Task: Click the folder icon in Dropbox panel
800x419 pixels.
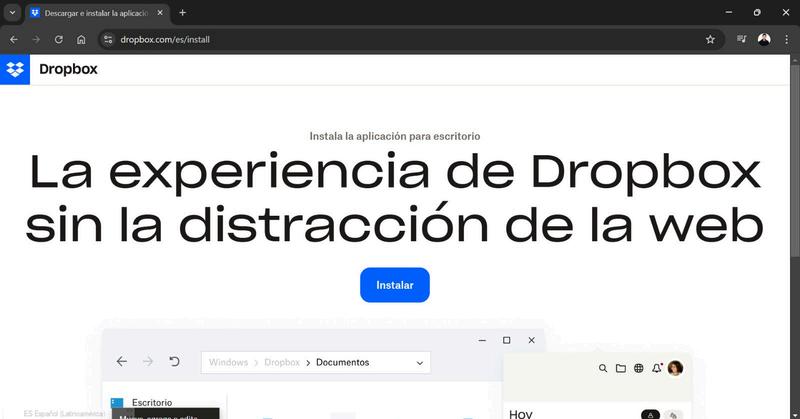Action: click(x=620, y=368)
